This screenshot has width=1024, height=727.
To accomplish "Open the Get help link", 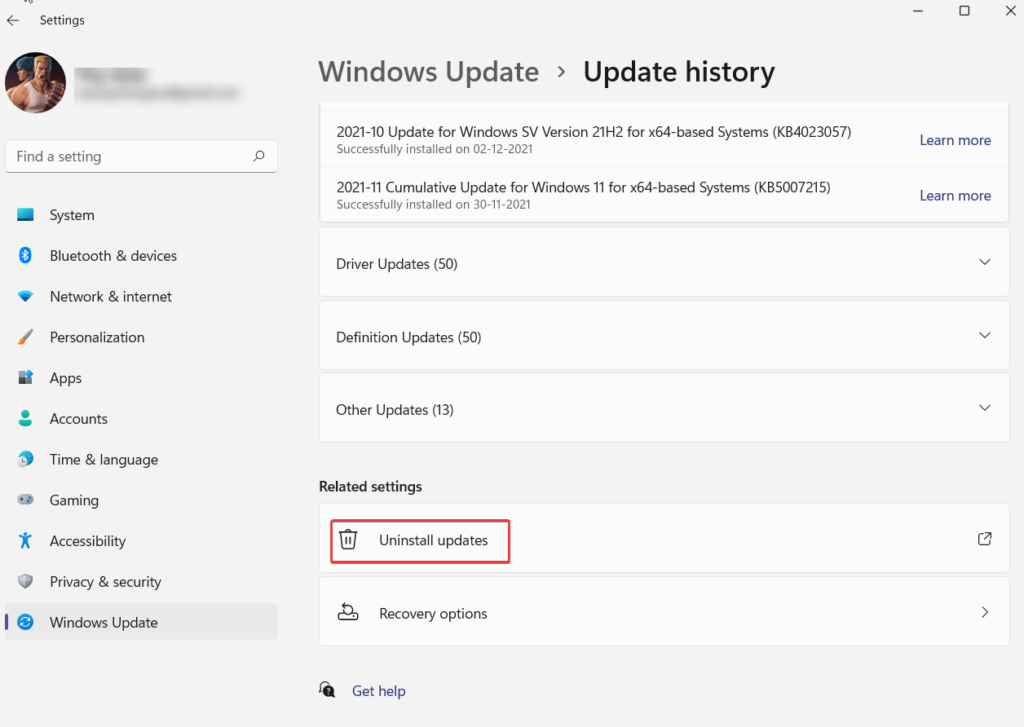I will coord(379,691).
